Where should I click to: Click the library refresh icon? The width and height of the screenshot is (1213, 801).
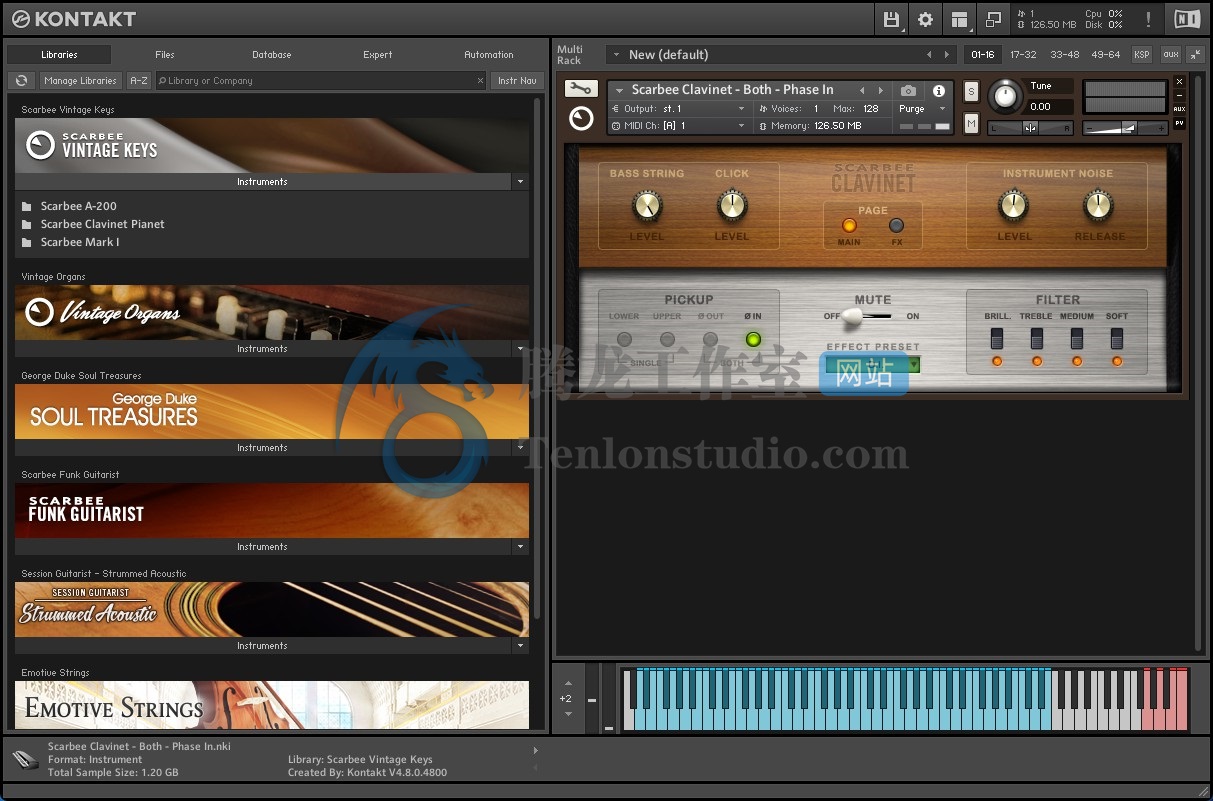coord(21,81)
